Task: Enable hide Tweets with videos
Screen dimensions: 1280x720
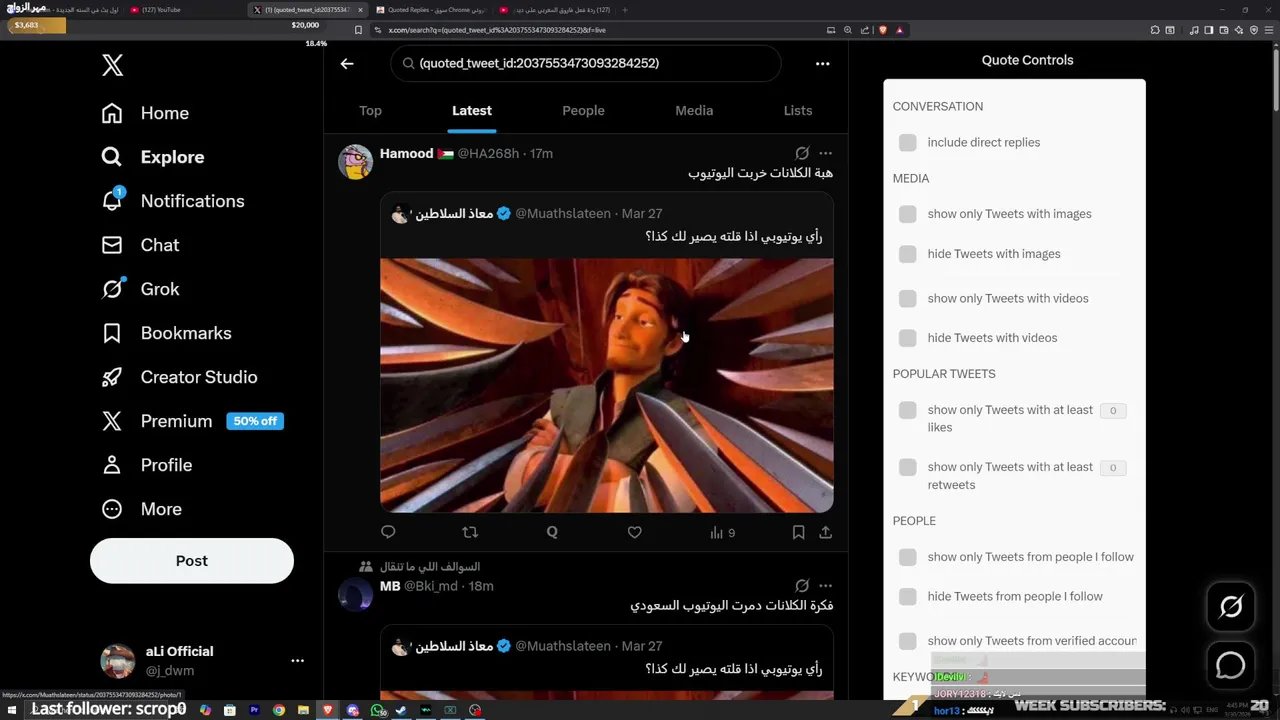Action: point(907,338)
